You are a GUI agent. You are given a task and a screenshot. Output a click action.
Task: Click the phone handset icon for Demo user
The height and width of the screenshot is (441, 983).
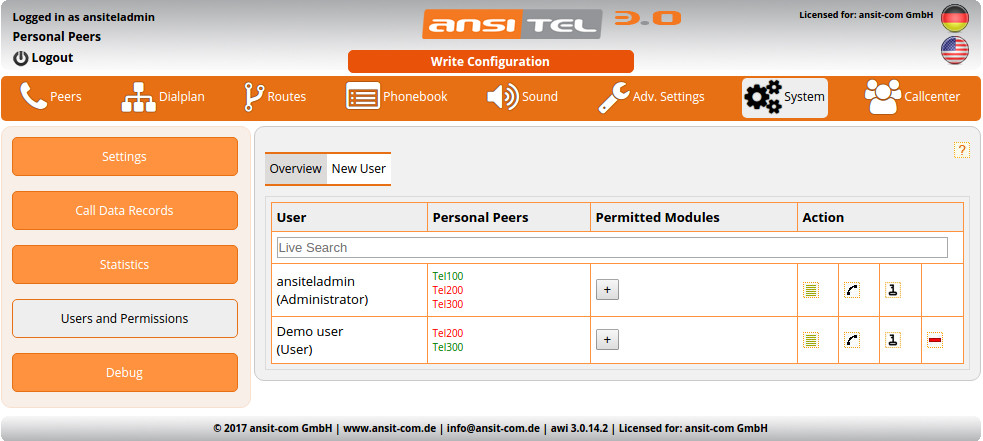[x=852, y=340]
